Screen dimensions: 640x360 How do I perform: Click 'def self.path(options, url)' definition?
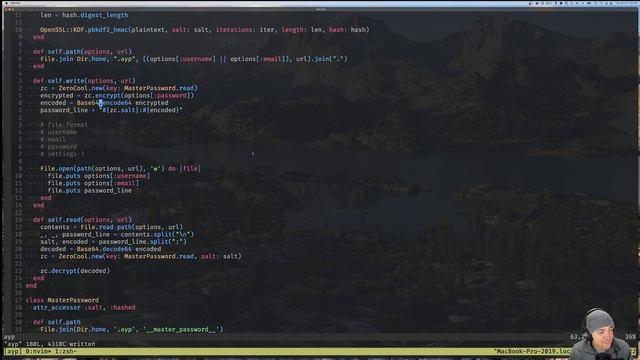tap(82, 51)
